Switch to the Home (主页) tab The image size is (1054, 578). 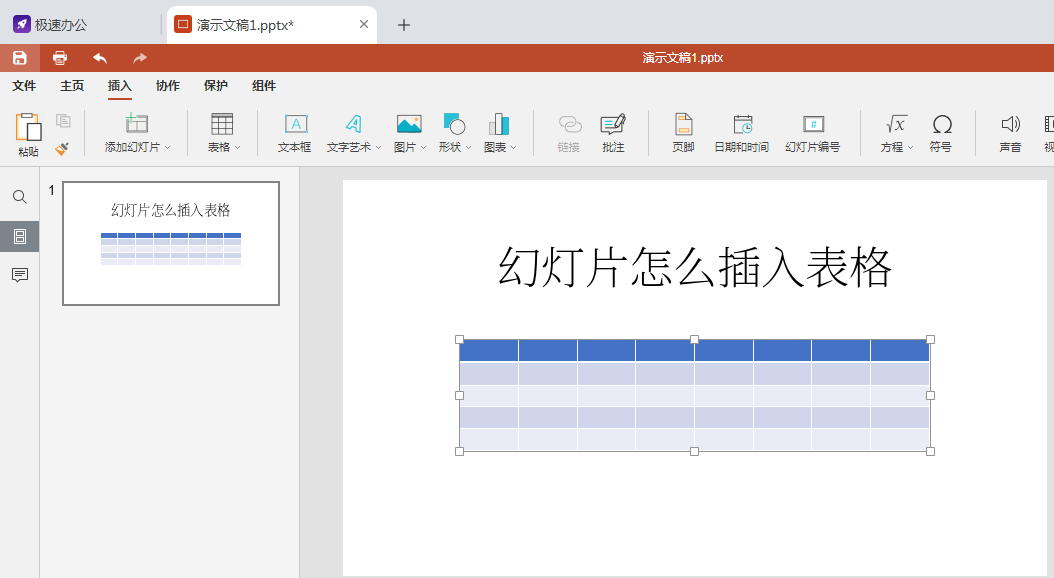(x=72, y=86)
